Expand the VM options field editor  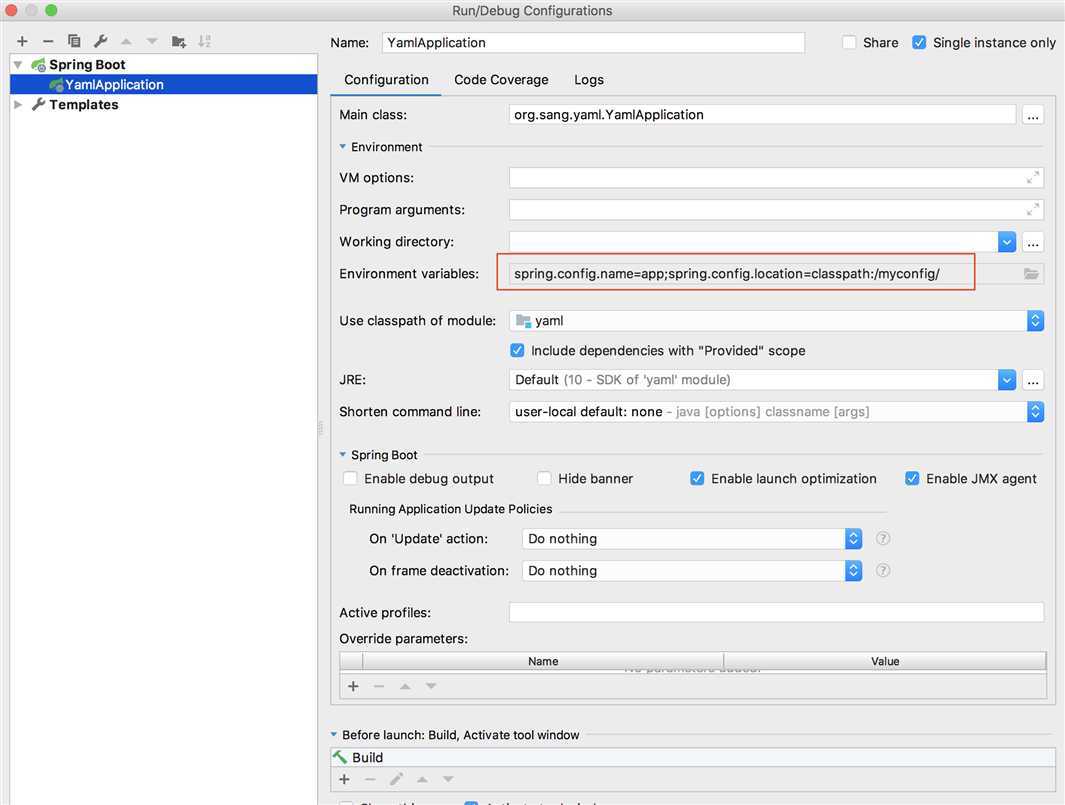pos(1032,177)
